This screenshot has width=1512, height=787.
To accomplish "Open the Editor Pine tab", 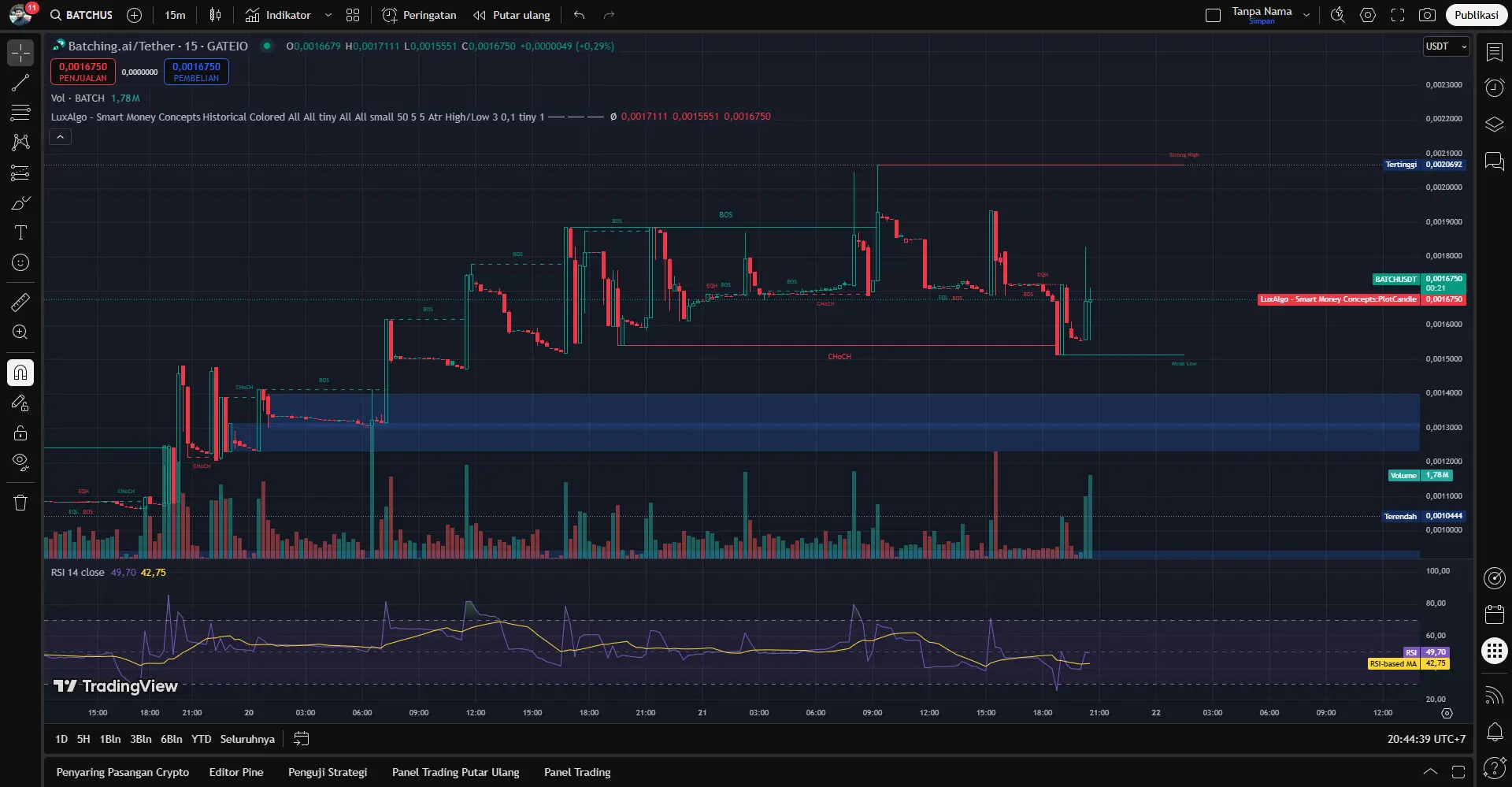I will (235, 772).
